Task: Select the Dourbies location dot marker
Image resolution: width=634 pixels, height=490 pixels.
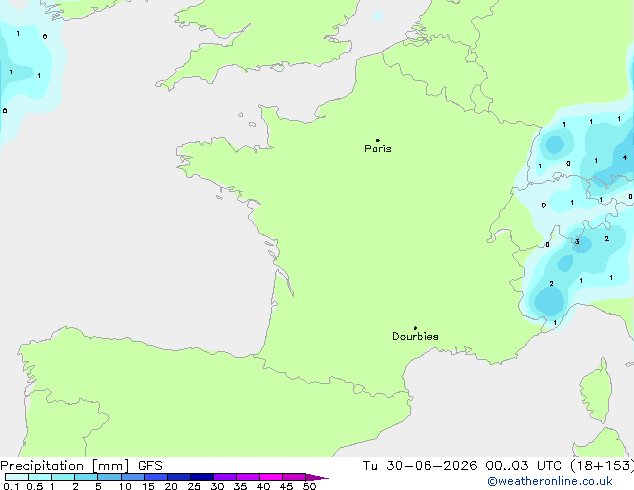Action: (415, 328)
